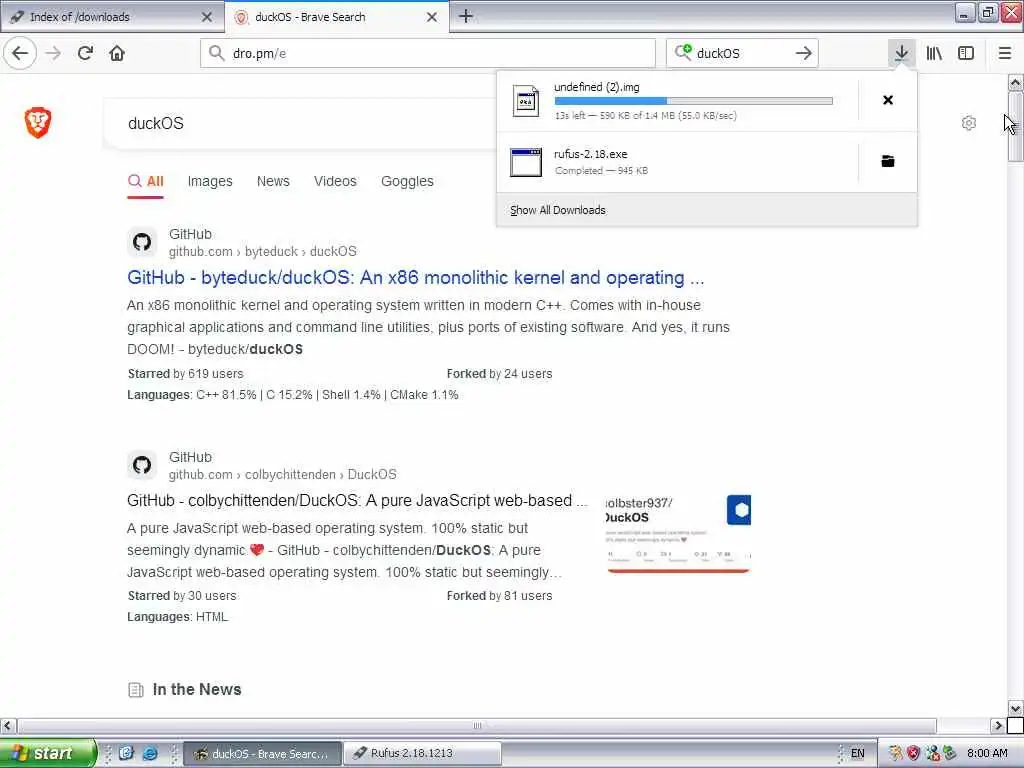Click the magnifier icon in address bar
This screenshot has width=1024, height=768.
pos(216,53)
